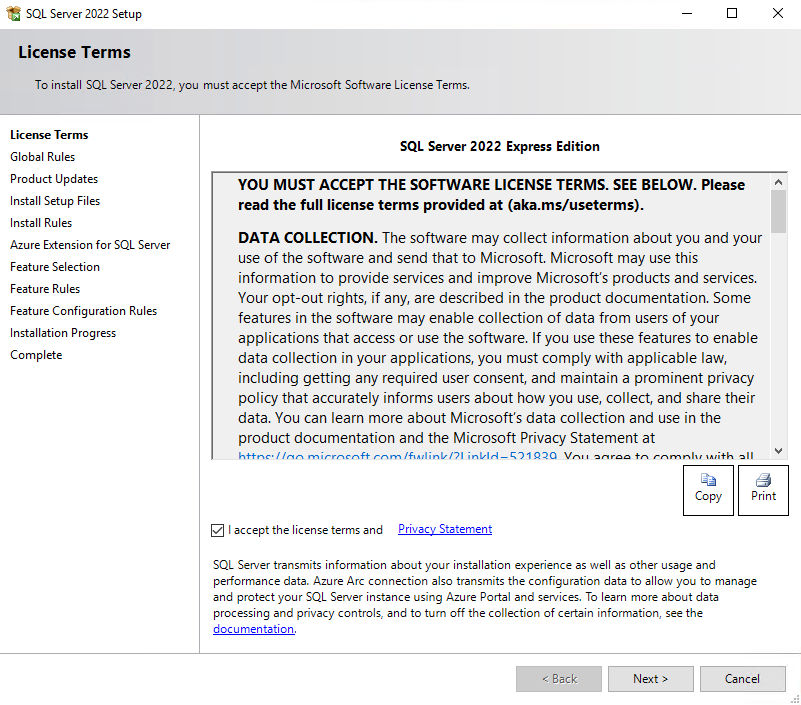The width and height of the screenshot is (801, 705).
Task: Select Install Setup Files step
Action: 55,201
